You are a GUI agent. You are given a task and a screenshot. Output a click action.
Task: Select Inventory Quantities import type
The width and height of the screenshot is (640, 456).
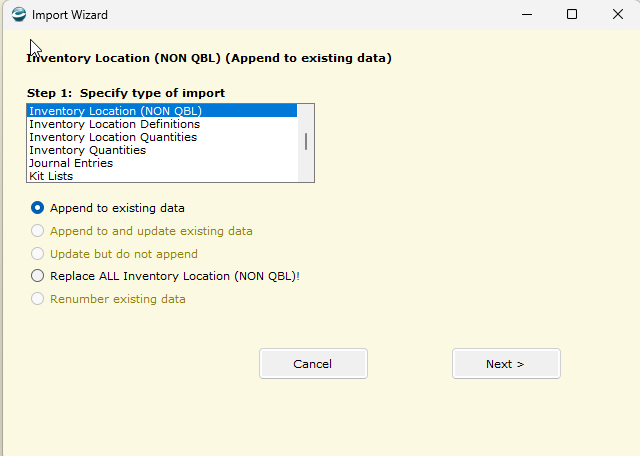tap(162, 150)
